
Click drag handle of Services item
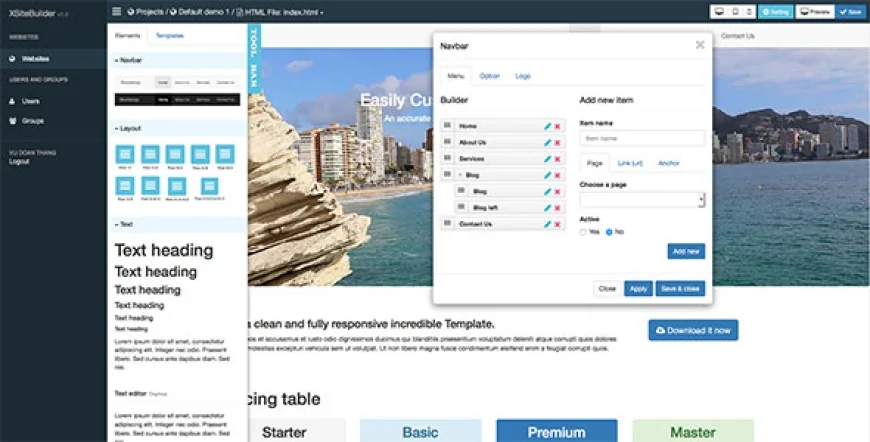pos(447,158)
